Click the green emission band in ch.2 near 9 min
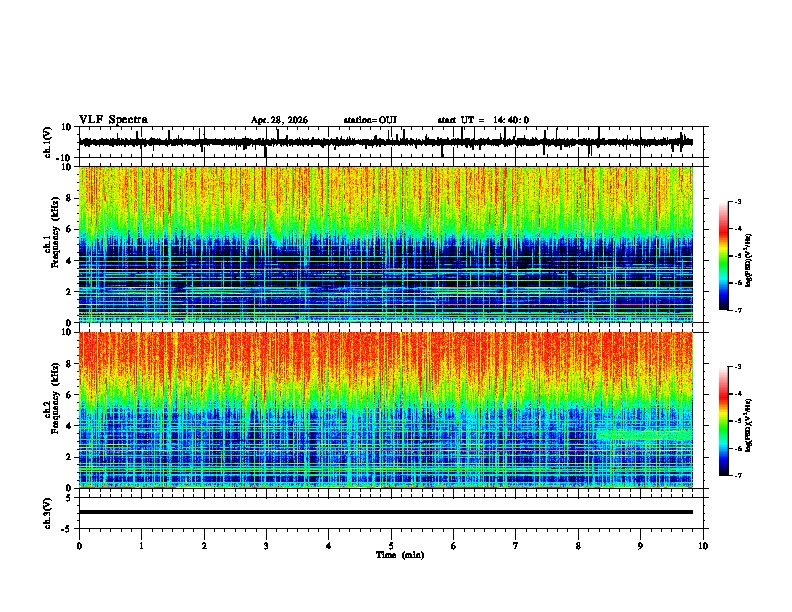 click(645, 435)
